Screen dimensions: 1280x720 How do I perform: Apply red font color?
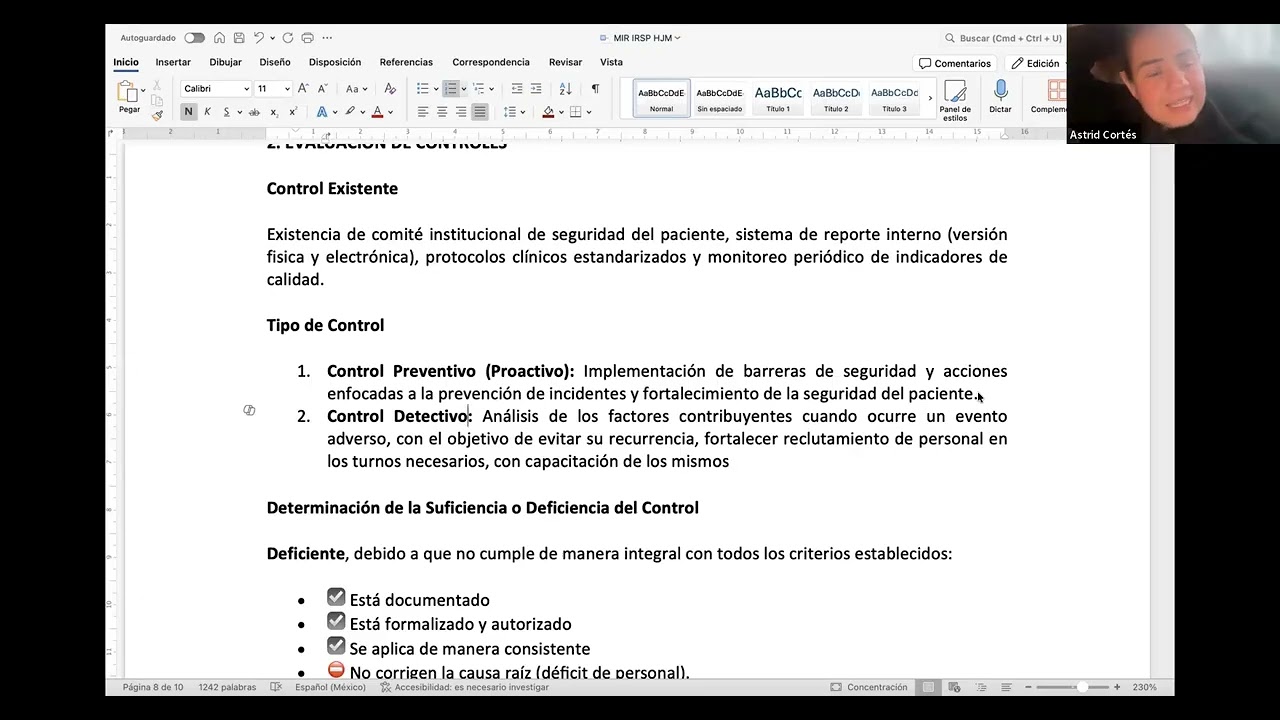tap(377, 112)
